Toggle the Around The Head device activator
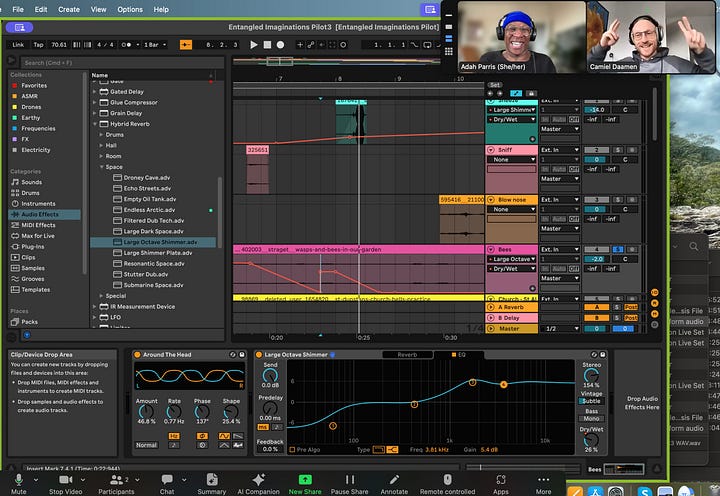The image size is (720, 496). point(137,355)
